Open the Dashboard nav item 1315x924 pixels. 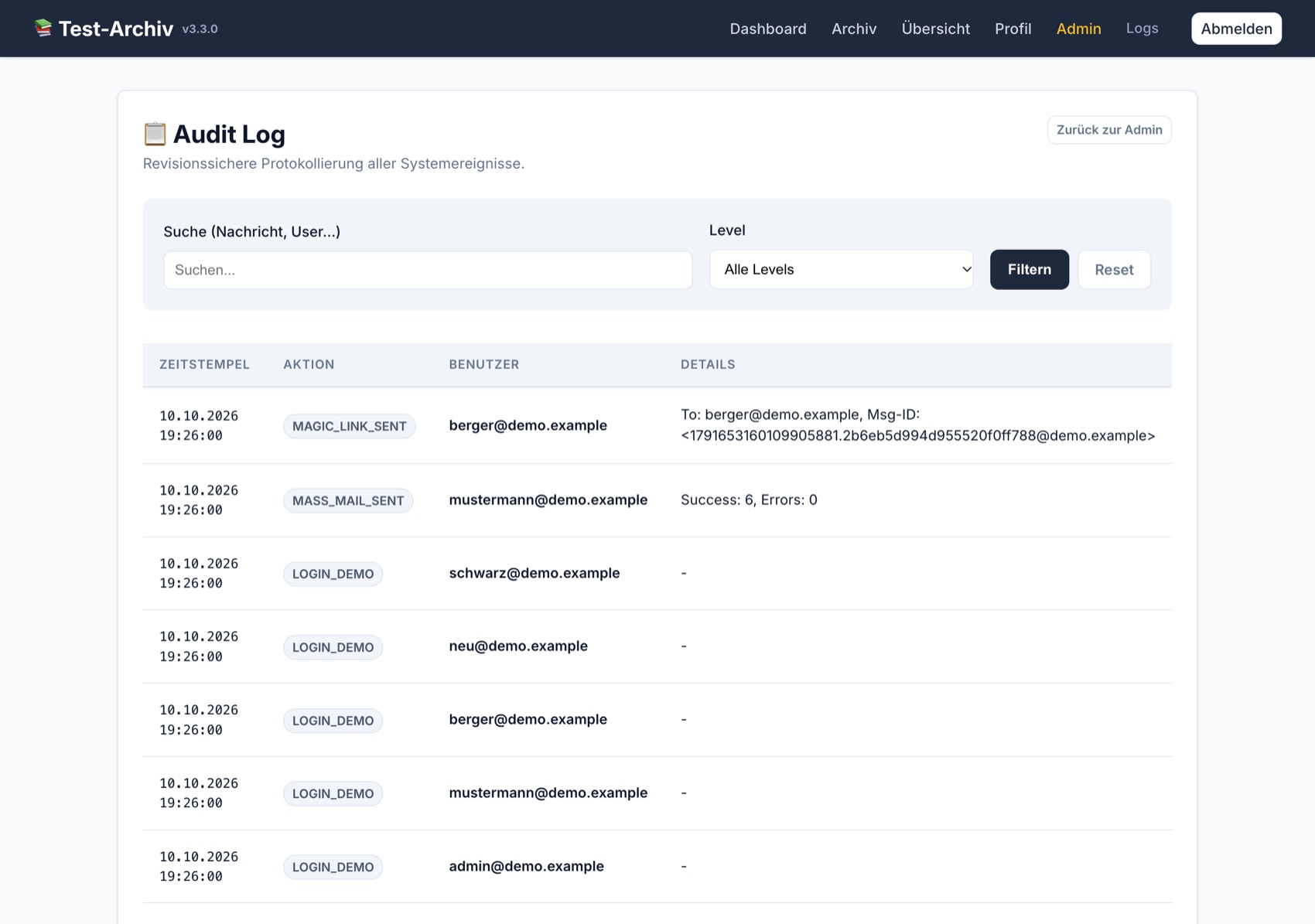click(768, 29)
